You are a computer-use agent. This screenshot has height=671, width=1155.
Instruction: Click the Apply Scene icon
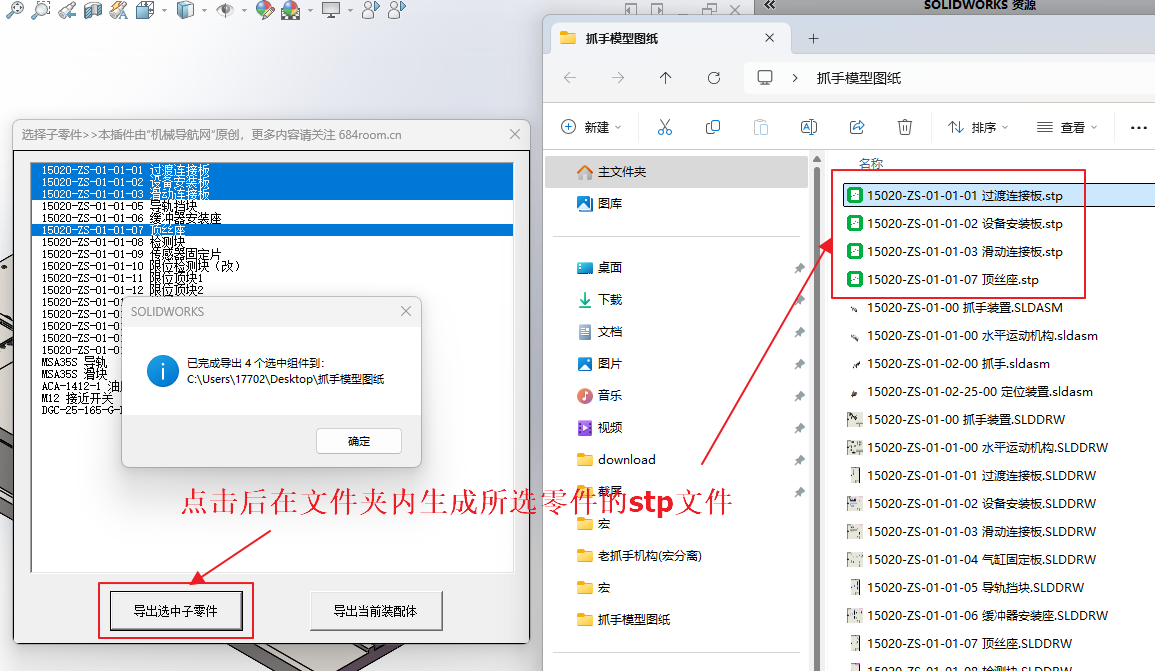pyautogui.click(x=290, y=11)
